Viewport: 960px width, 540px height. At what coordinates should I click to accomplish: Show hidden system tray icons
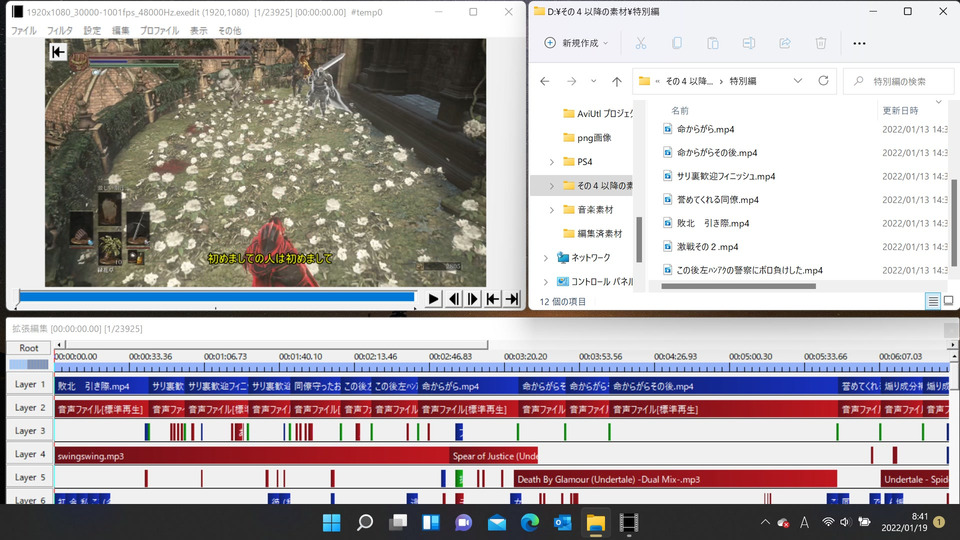point(765,522)
